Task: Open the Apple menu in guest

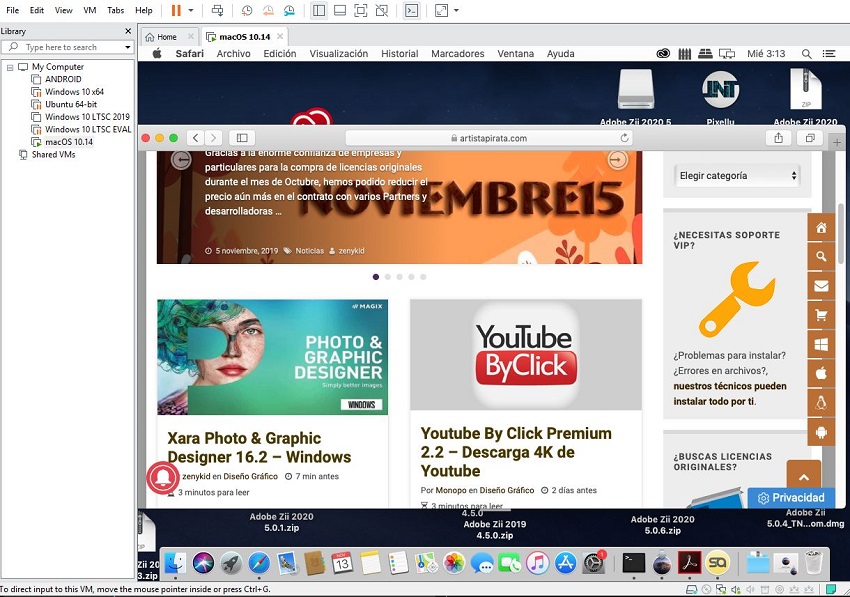Action: coord(157,53)
